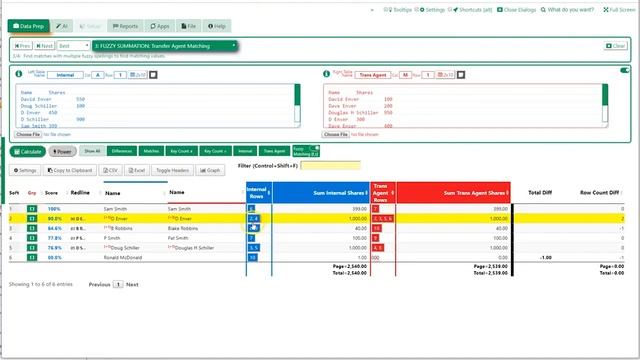
Task: Click the What do you want? search
Action: tap(567, 10)
